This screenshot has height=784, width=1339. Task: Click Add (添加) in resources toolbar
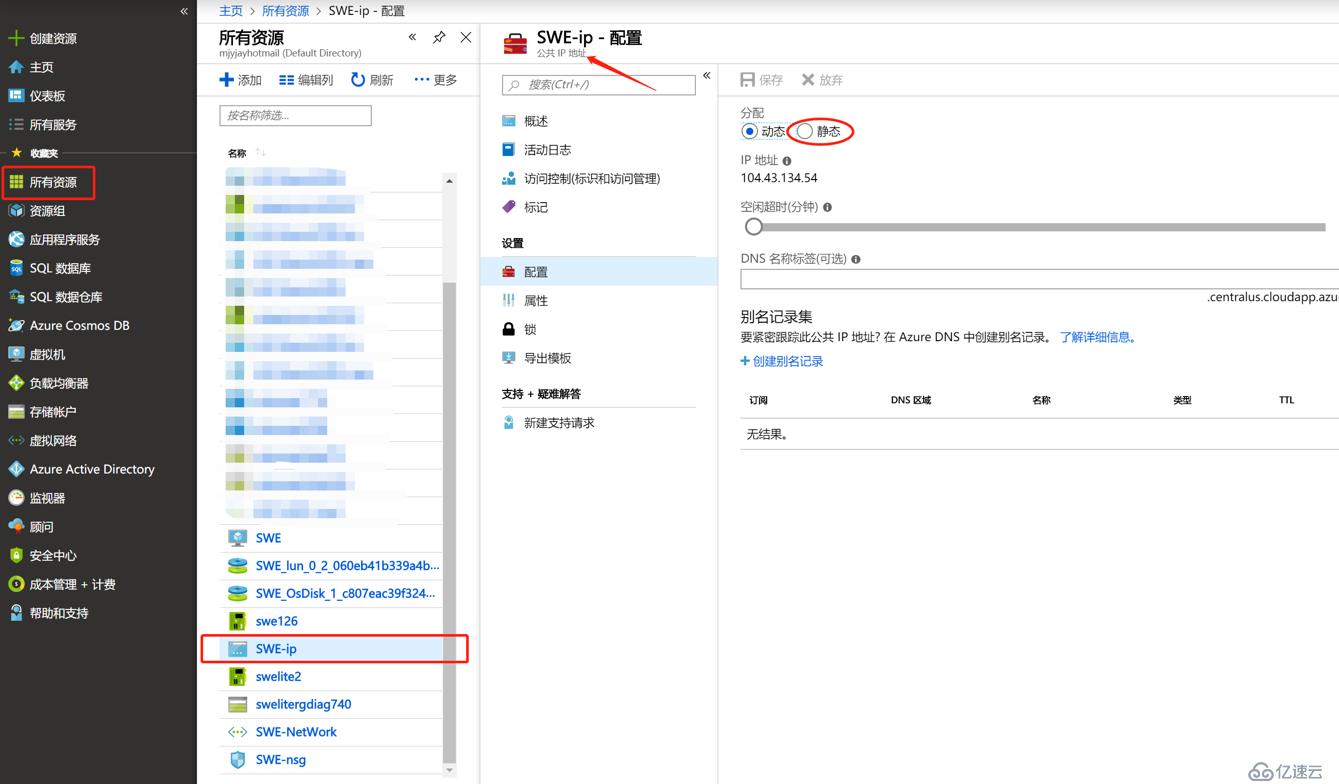pyautogui.click(x=240, y=80)
